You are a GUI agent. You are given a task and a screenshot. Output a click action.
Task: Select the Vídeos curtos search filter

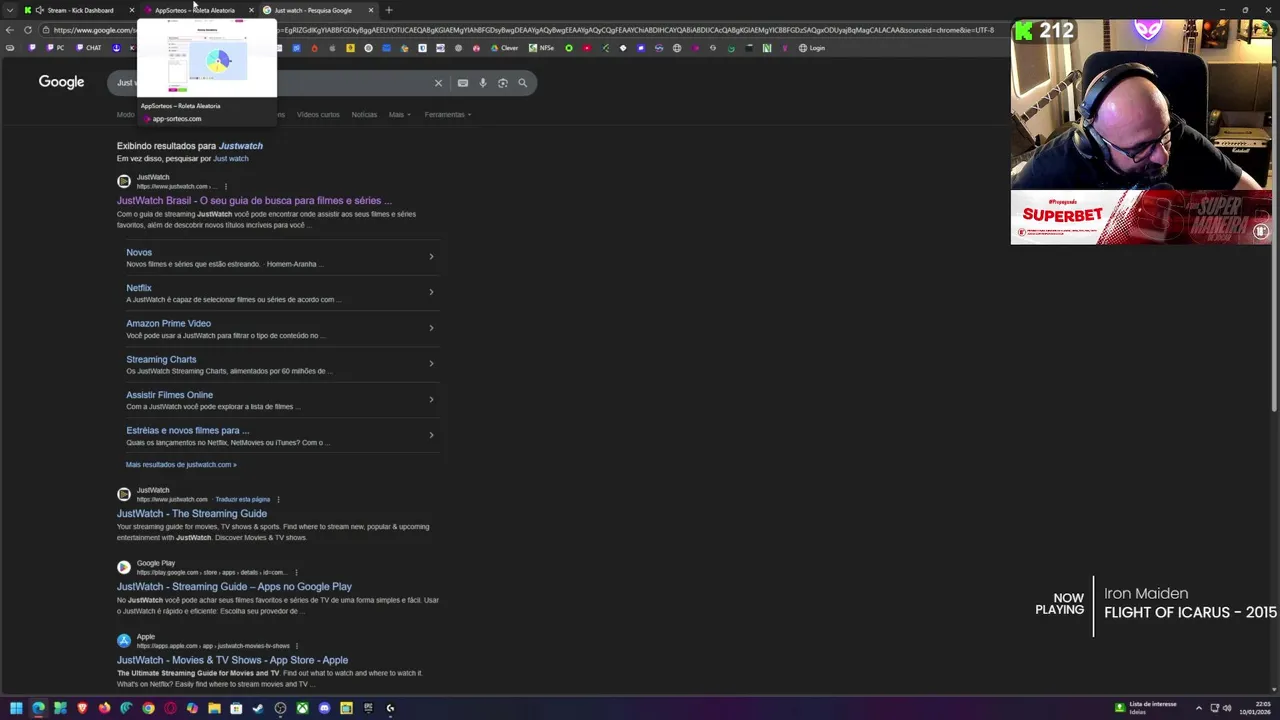(x=318, y=114)
